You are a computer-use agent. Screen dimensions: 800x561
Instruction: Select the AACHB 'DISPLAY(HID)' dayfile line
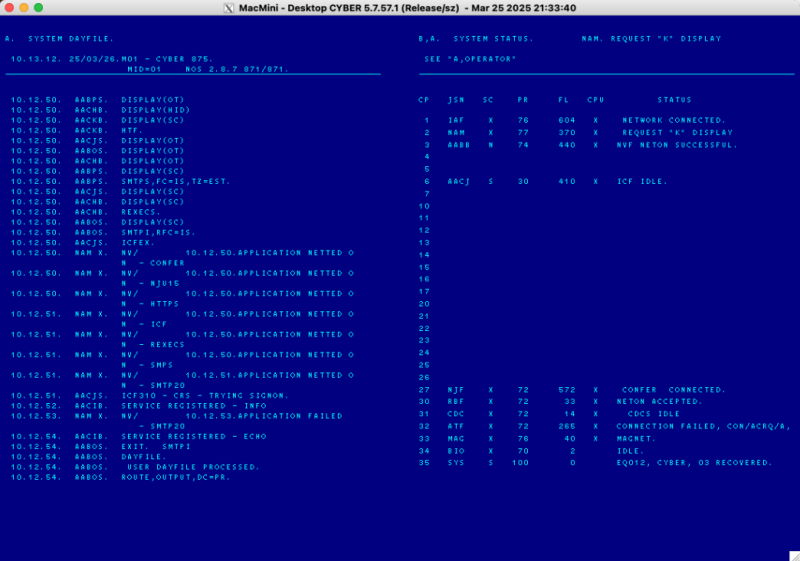tap(101, 110)
